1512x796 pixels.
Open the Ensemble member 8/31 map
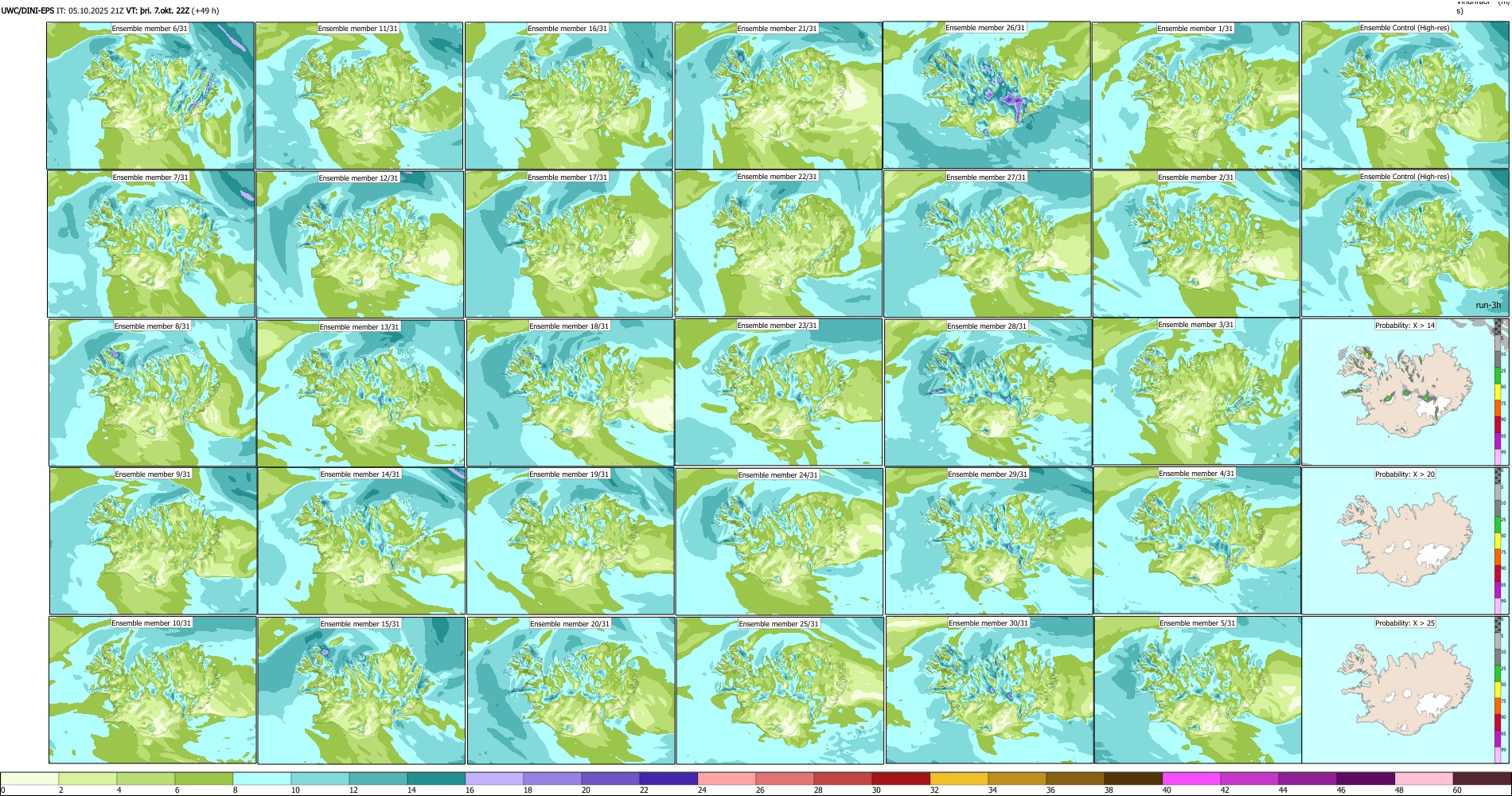pos(153,393)
